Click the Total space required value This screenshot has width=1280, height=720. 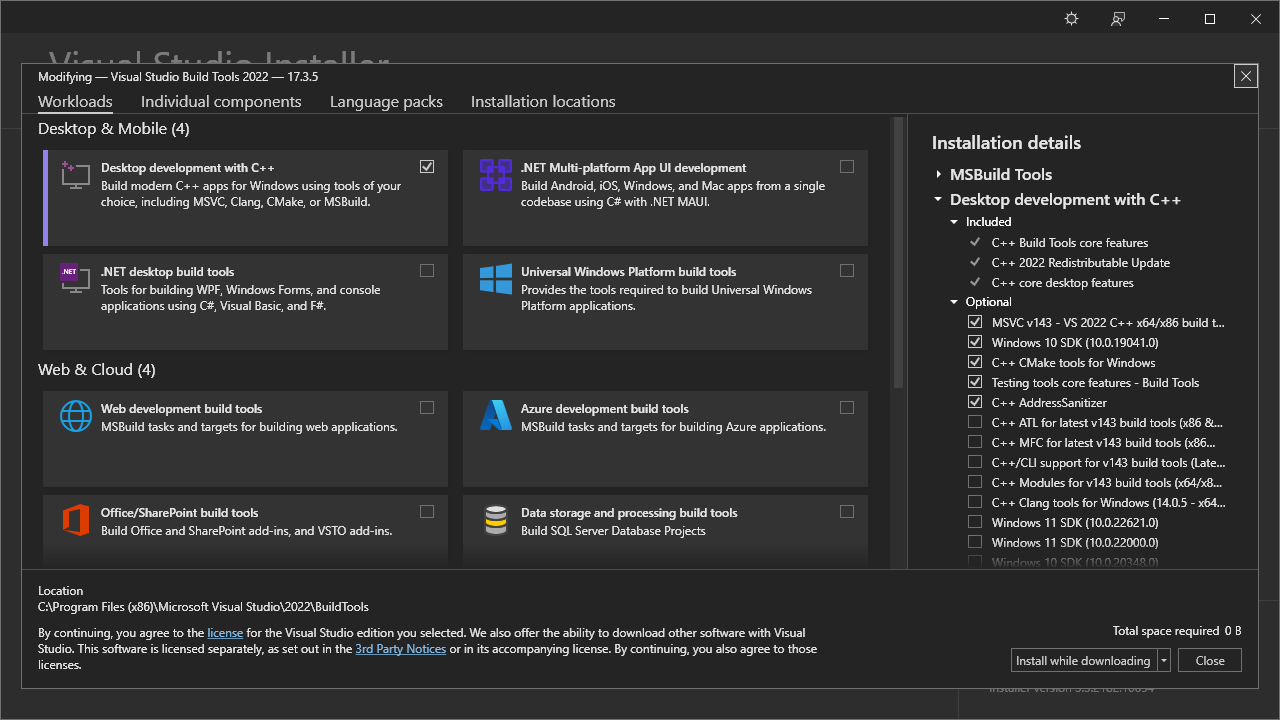[x=1233, y=631]
